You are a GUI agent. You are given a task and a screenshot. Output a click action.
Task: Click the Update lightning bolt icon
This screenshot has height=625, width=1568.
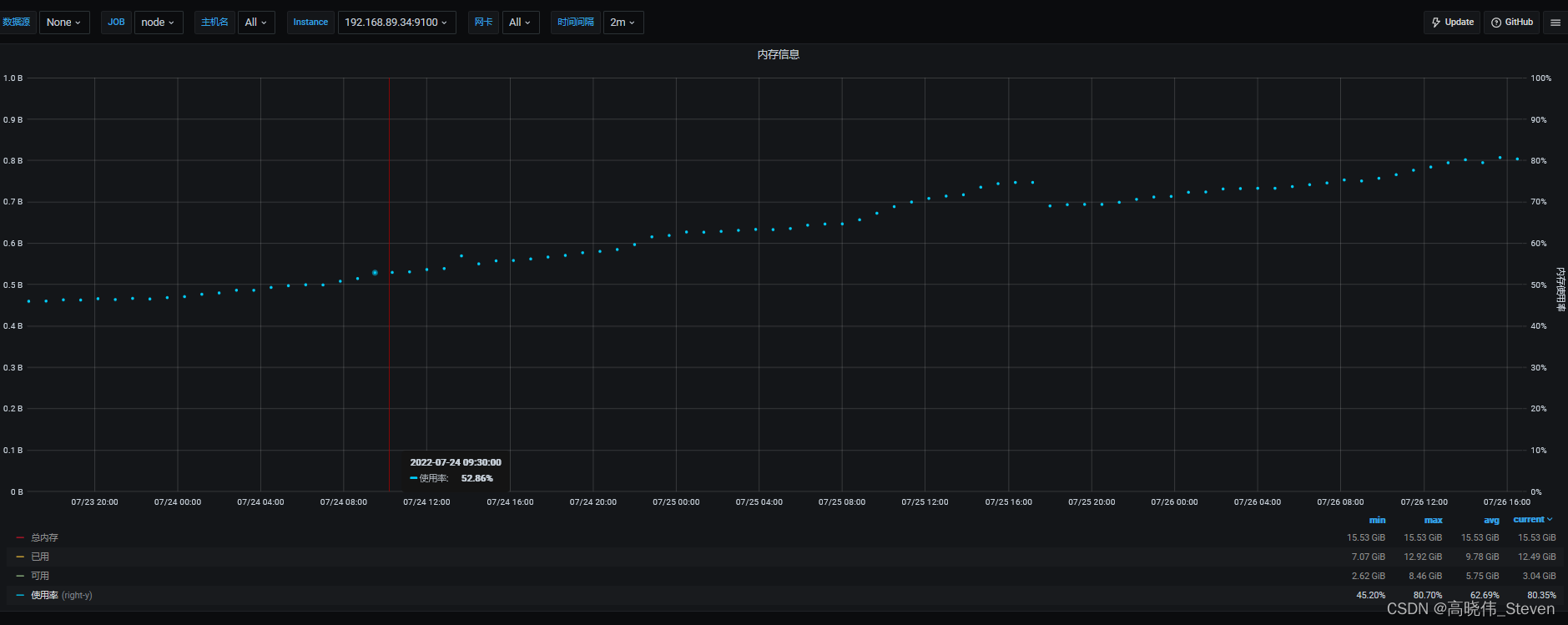point(1436,23)
